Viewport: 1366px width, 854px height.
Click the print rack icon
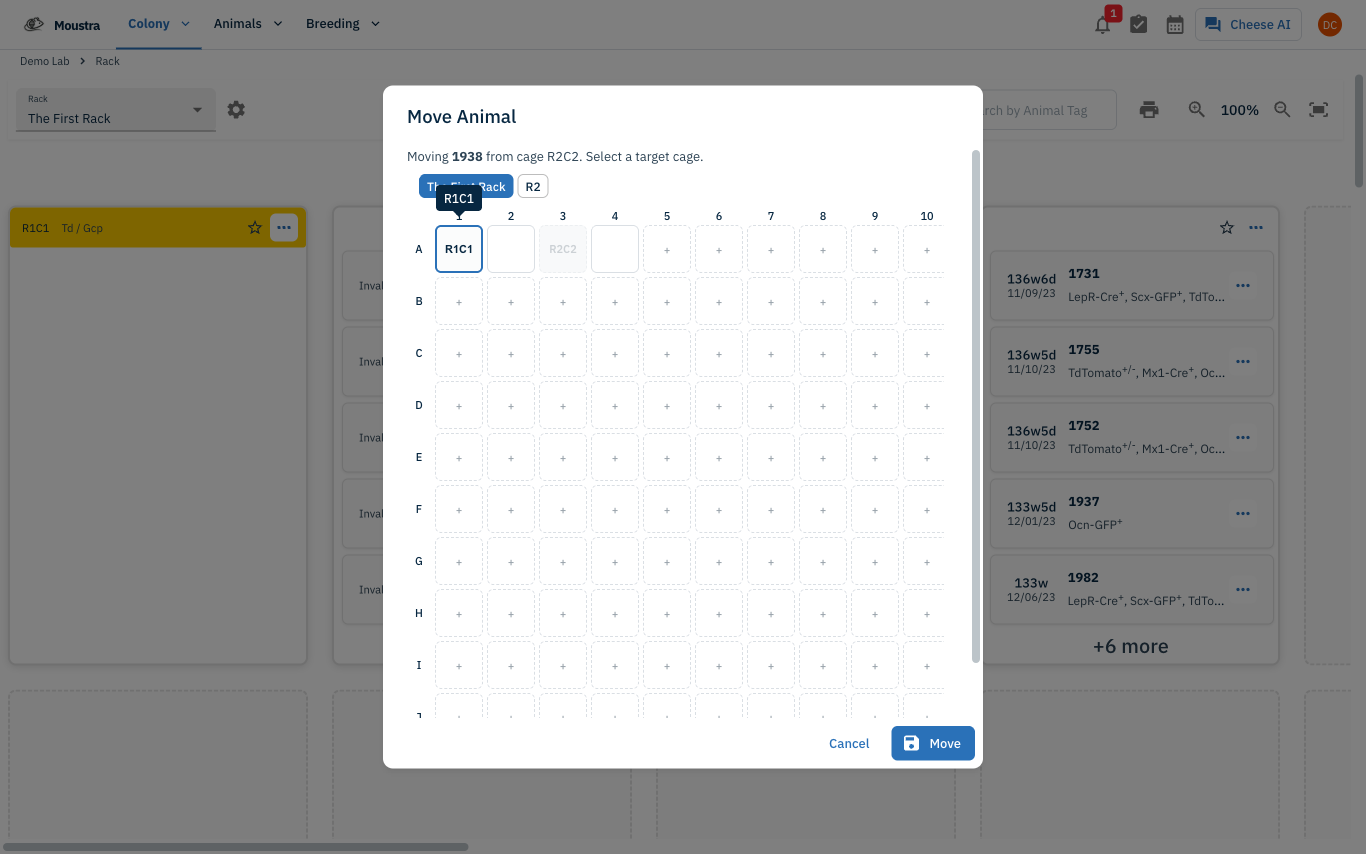1149,110
